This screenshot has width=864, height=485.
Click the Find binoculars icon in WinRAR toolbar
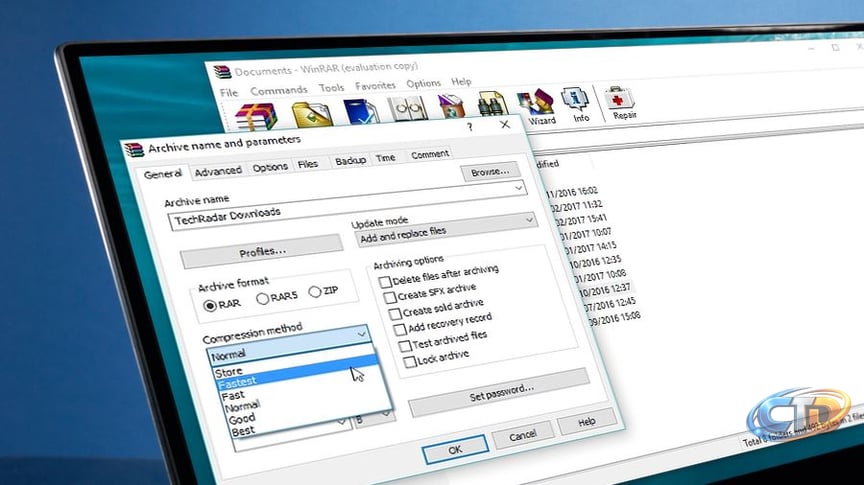[x=492, y=103]
